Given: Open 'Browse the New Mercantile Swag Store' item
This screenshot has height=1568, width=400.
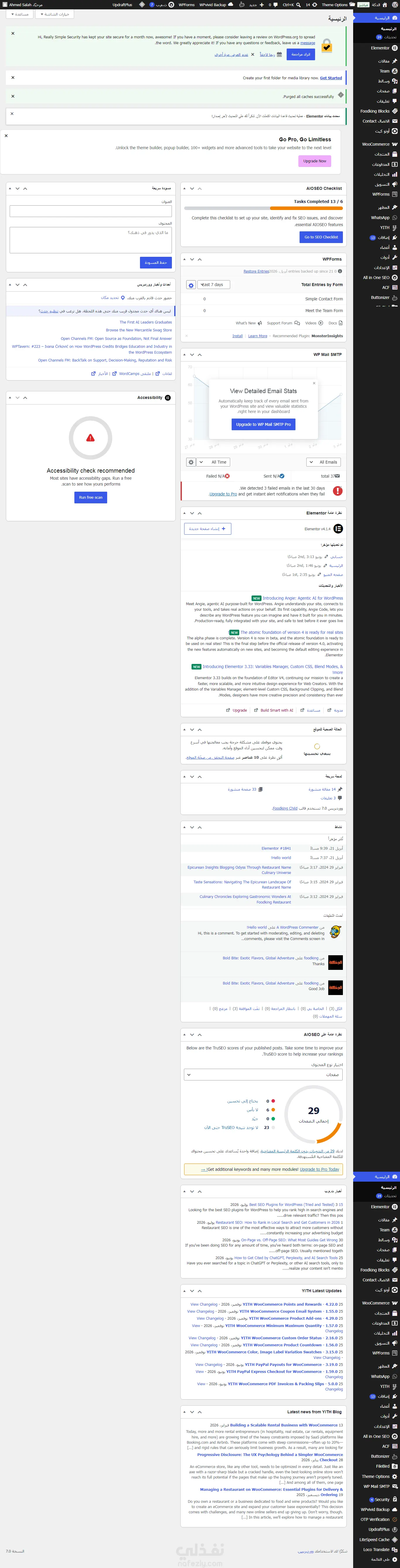Looking at the screenshot, I should [x=139, y=330].
